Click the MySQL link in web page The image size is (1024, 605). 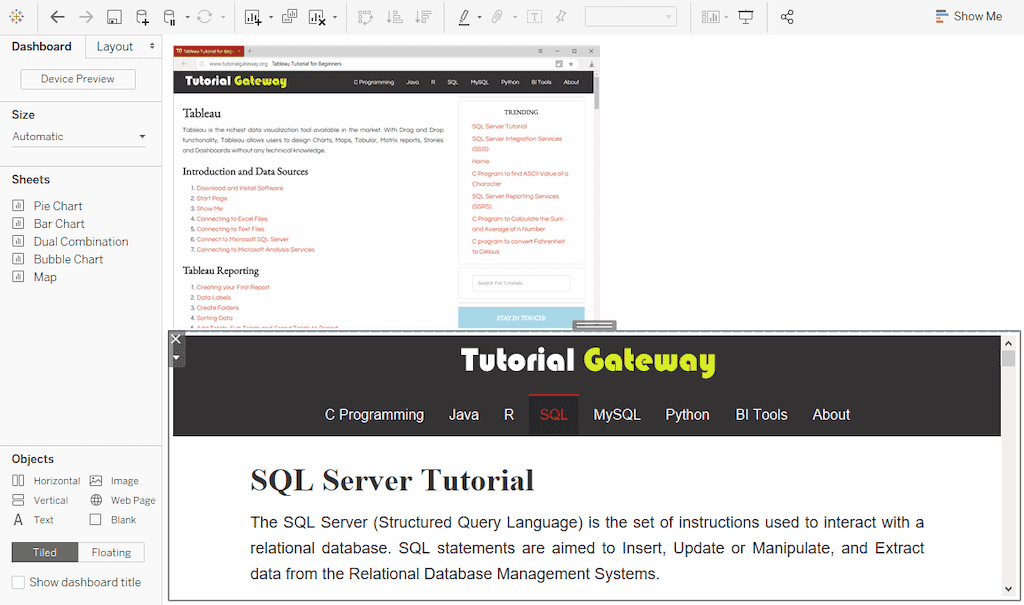[616, 415]
